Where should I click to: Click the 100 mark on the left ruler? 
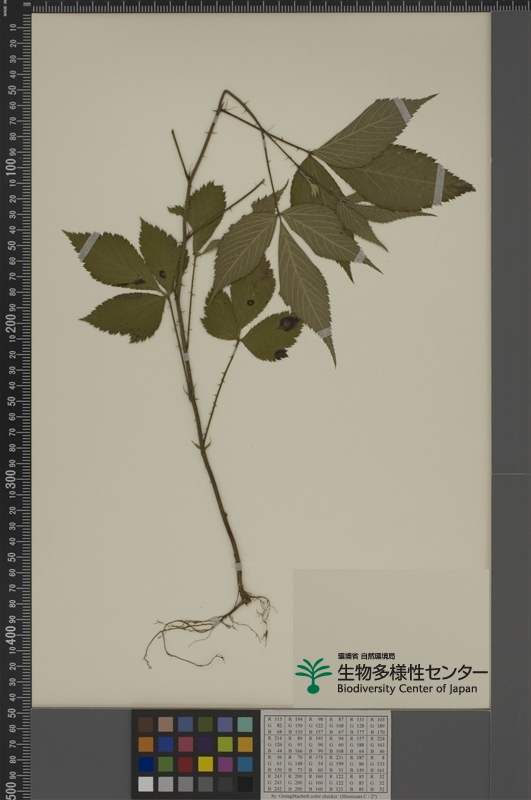tap(11, 166)
